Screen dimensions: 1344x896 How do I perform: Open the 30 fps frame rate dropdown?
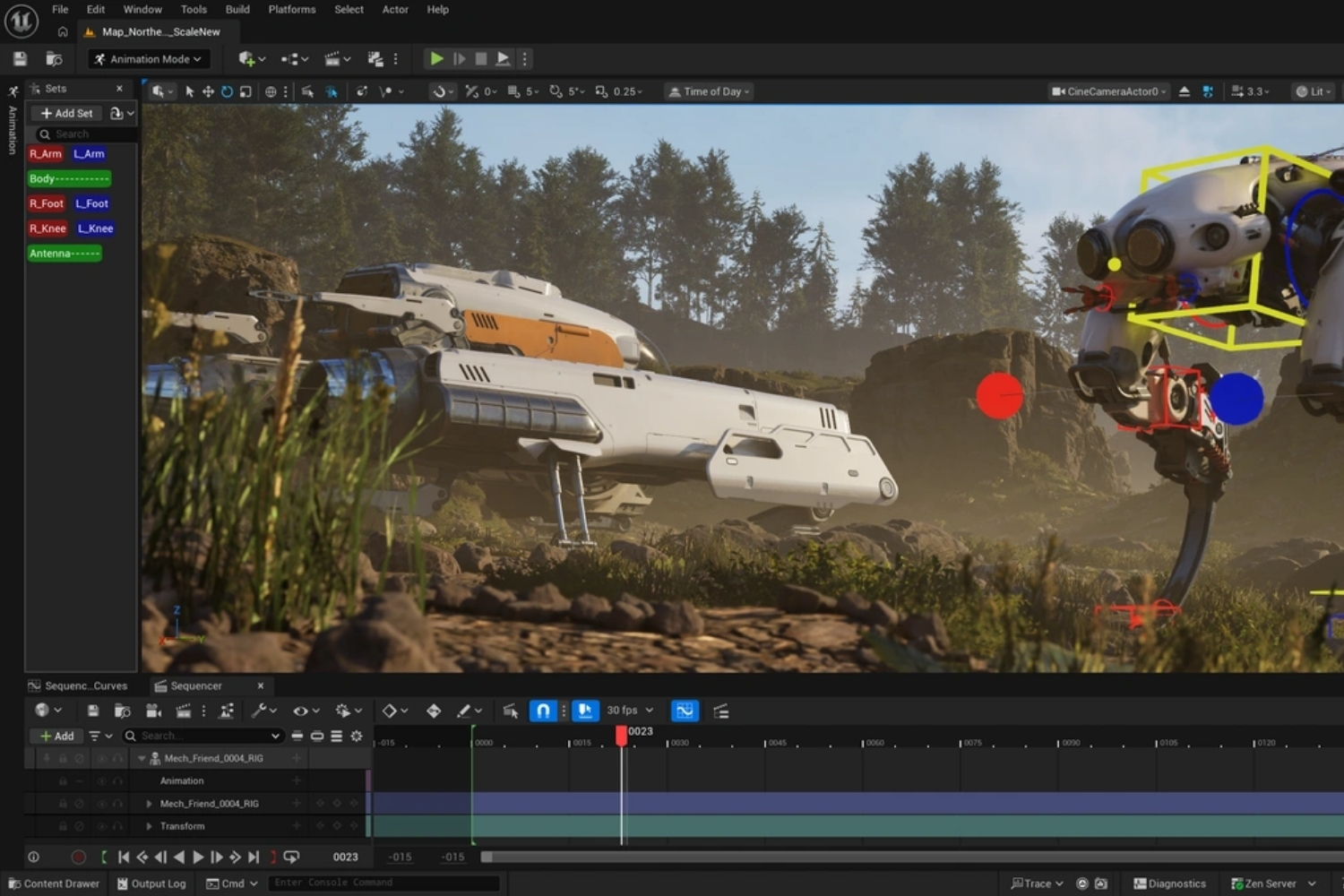(630, 711)
